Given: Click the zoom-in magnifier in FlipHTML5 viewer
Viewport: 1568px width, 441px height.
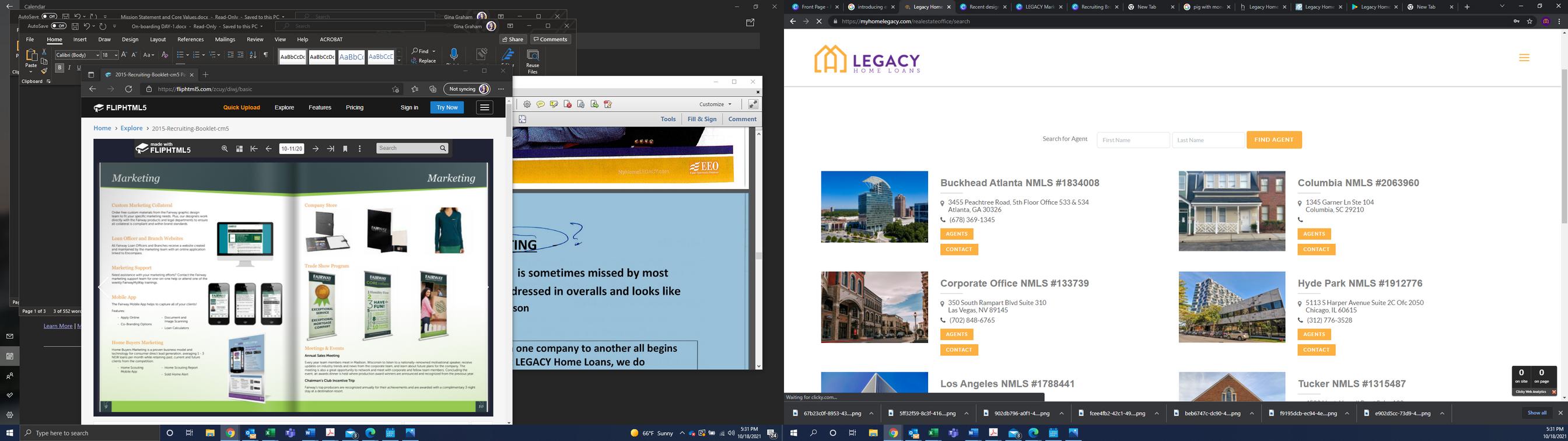Looking at the screenshot, I should tap(225, 149).
